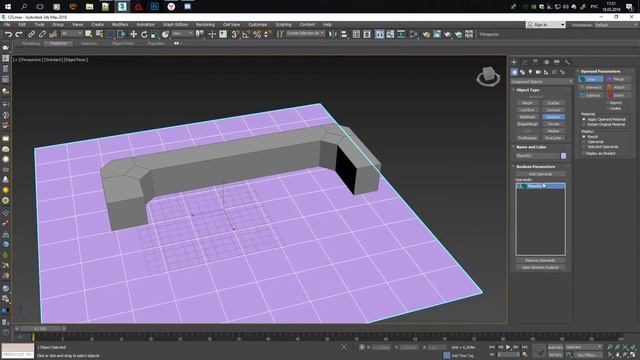This screenshot has height=360, width=640.
Task: Open the Select by Name dialog
Action: tap(99, 35)
